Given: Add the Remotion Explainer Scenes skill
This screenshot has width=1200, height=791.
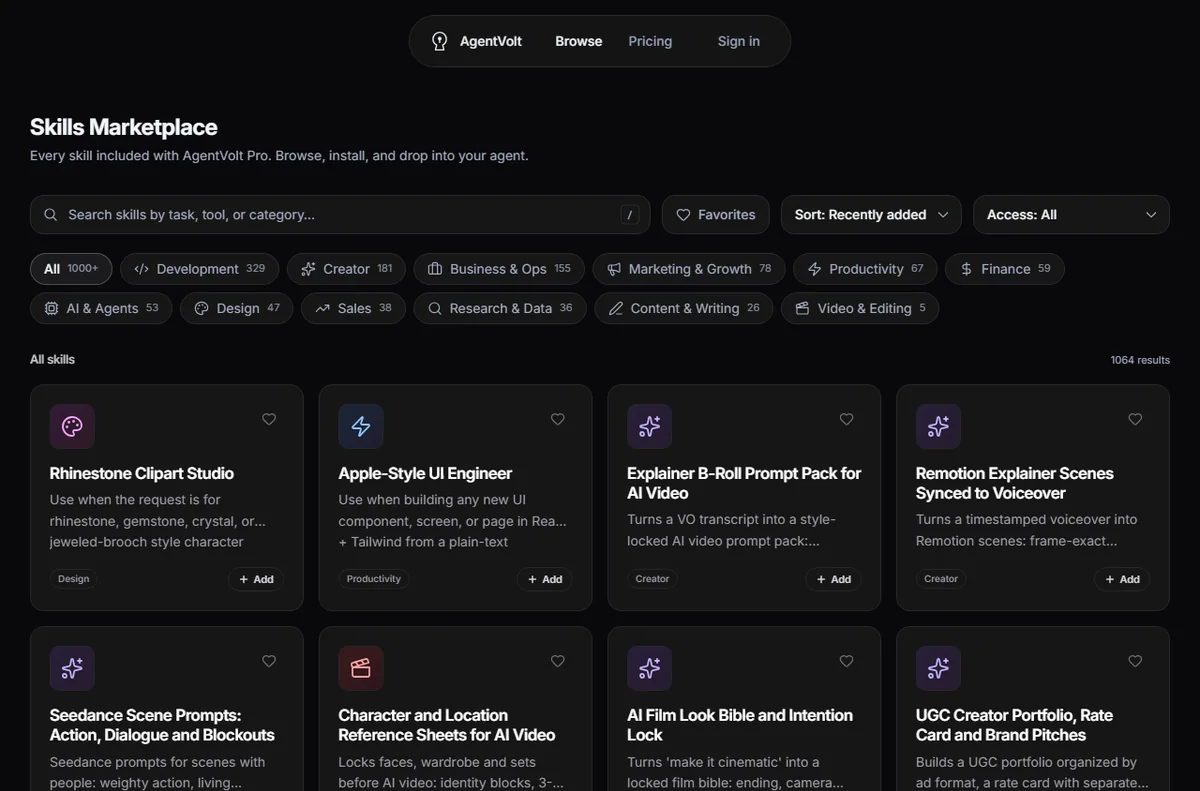Looking at the screenshot, I should tap(1122, 579).
